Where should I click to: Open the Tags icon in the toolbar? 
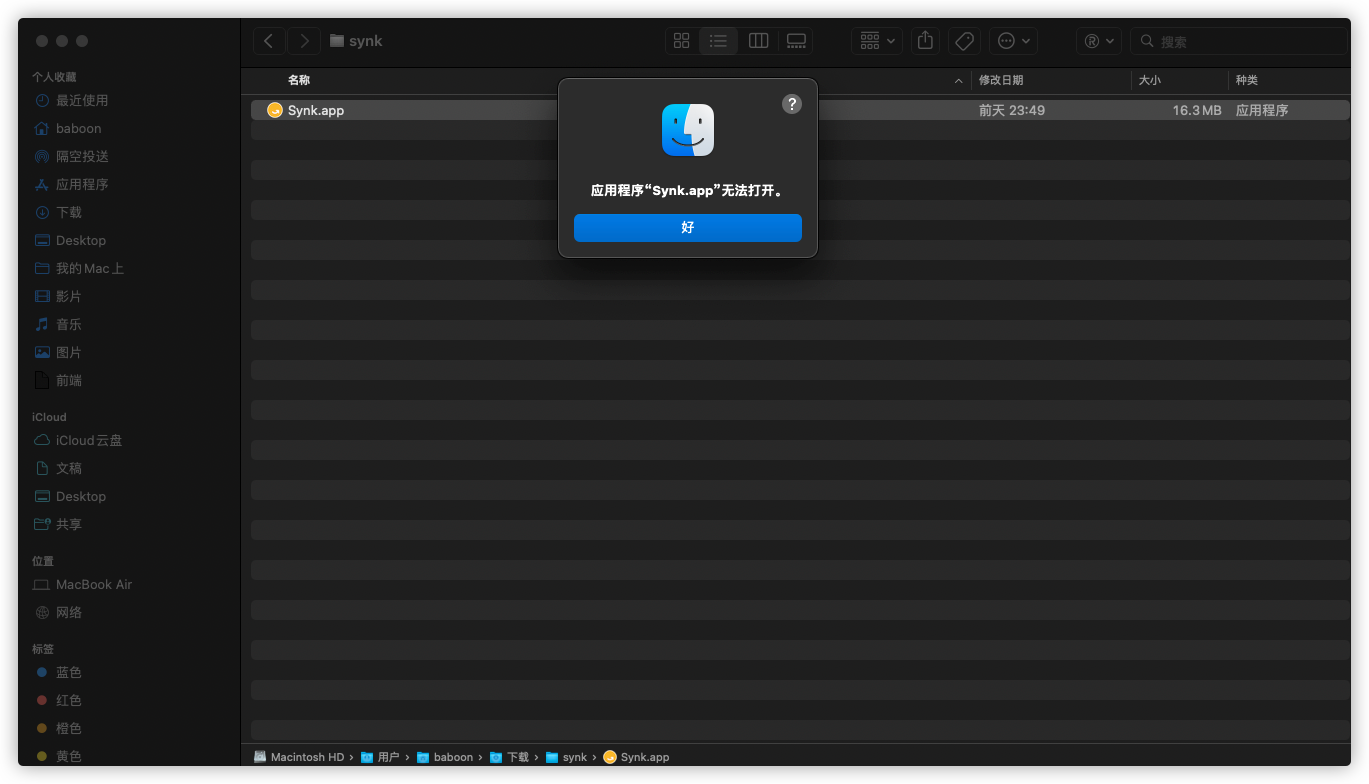pyautogui.click(x=964, y=40)
